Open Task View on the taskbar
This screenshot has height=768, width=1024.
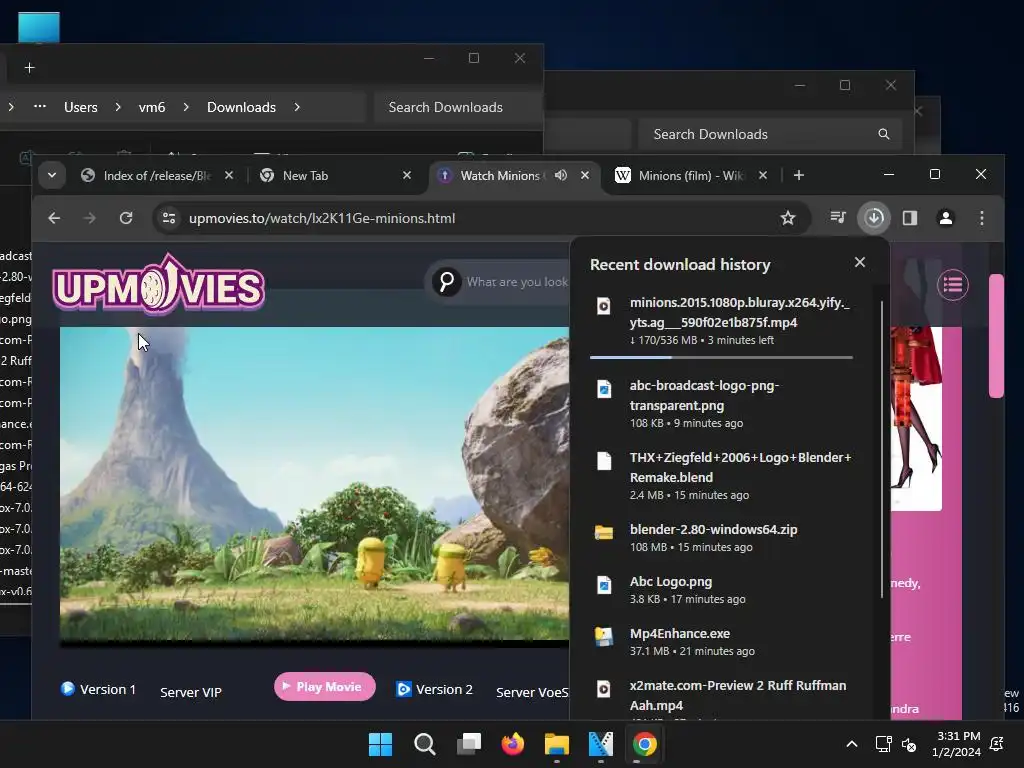click(469, 744)
